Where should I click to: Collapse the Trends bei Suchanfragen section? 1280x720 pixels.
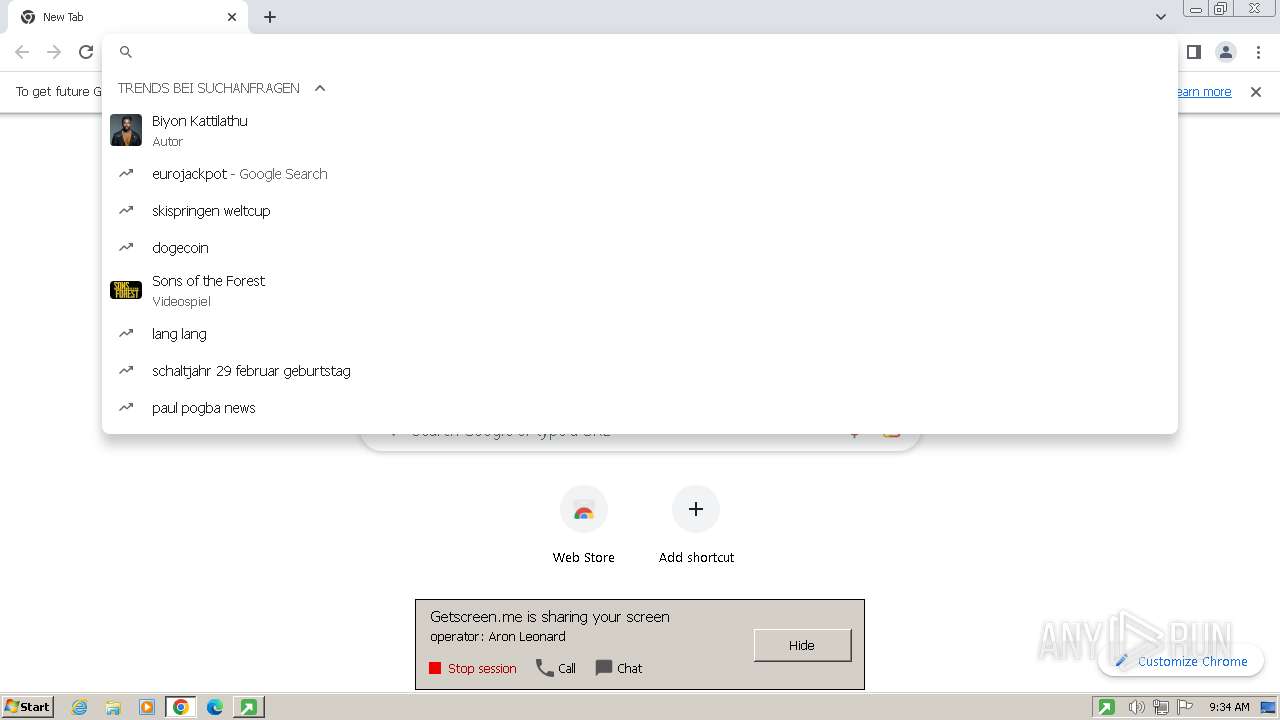(320, 88)
